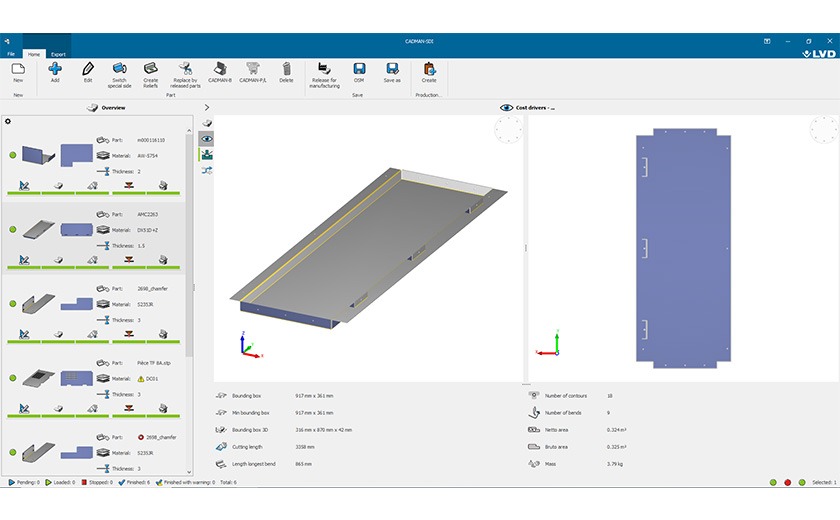Click the Loaded: 0 status filter
840x520 pixels.
point(60,483)
